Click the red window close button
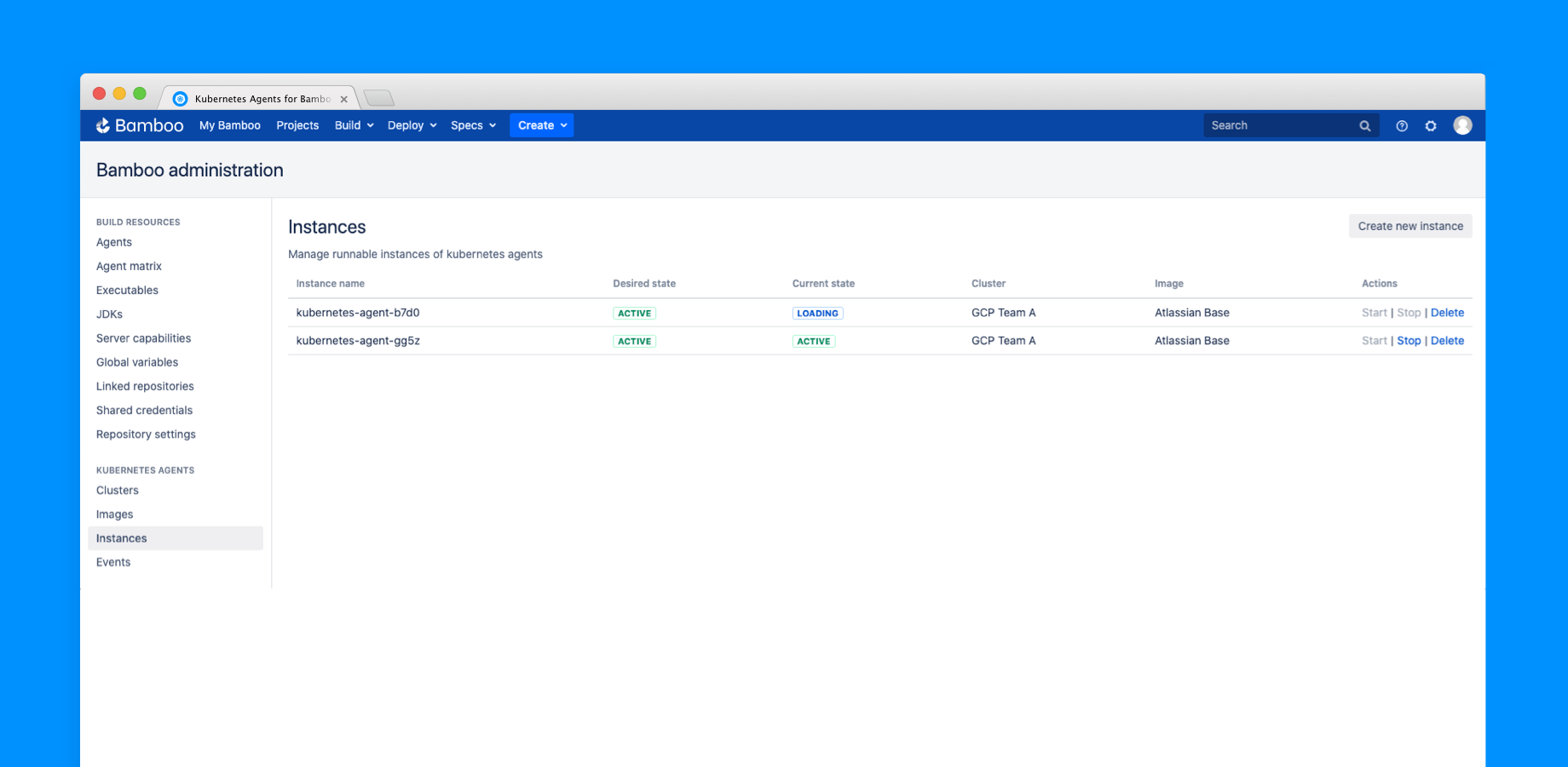The image size is (1568, 767). click(x=99, y=94)
